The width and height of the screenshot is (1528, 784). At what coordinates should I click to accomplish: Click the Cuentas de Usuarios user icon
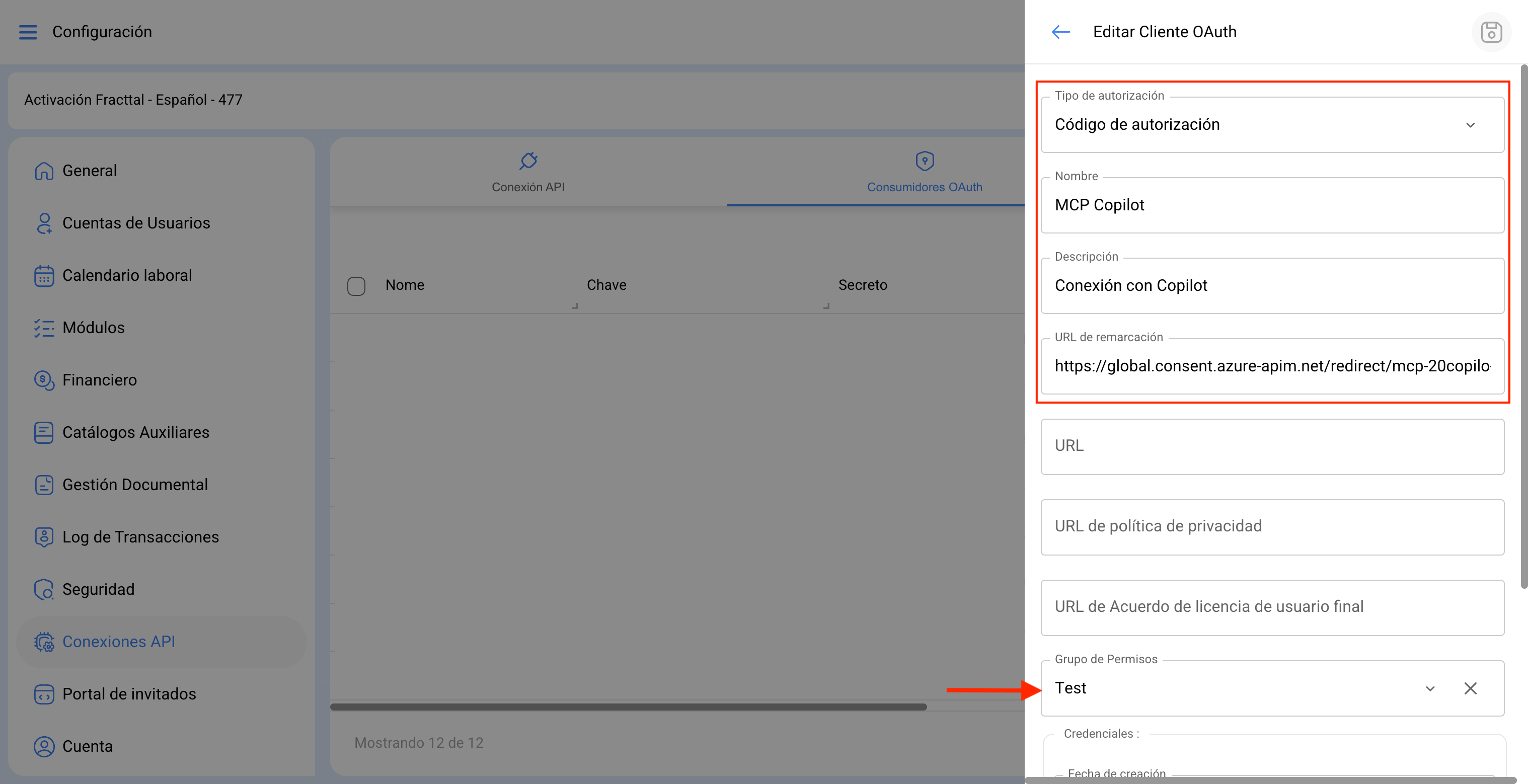[x=44, y=223]
